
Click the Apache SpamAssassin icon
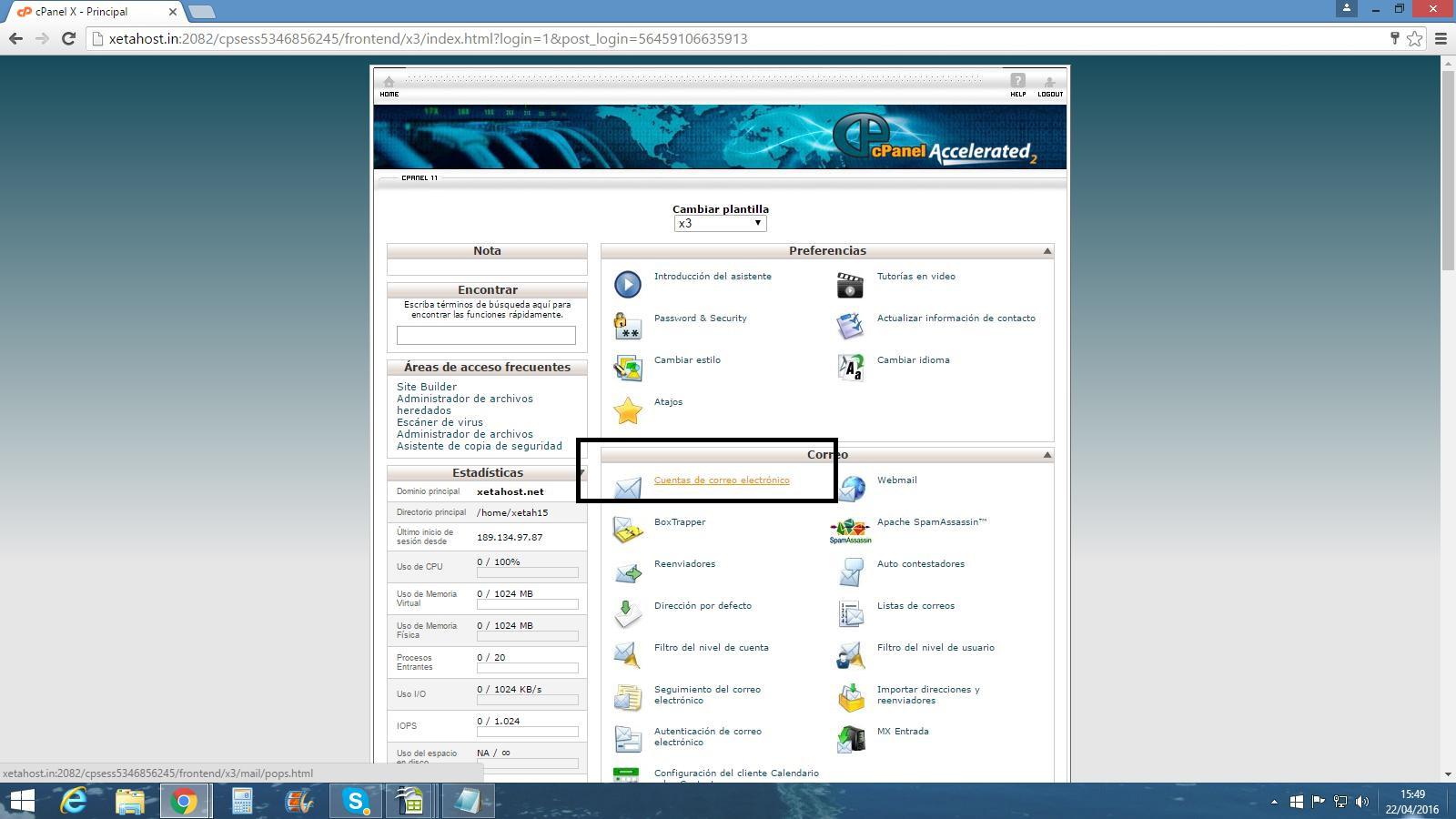850,531
